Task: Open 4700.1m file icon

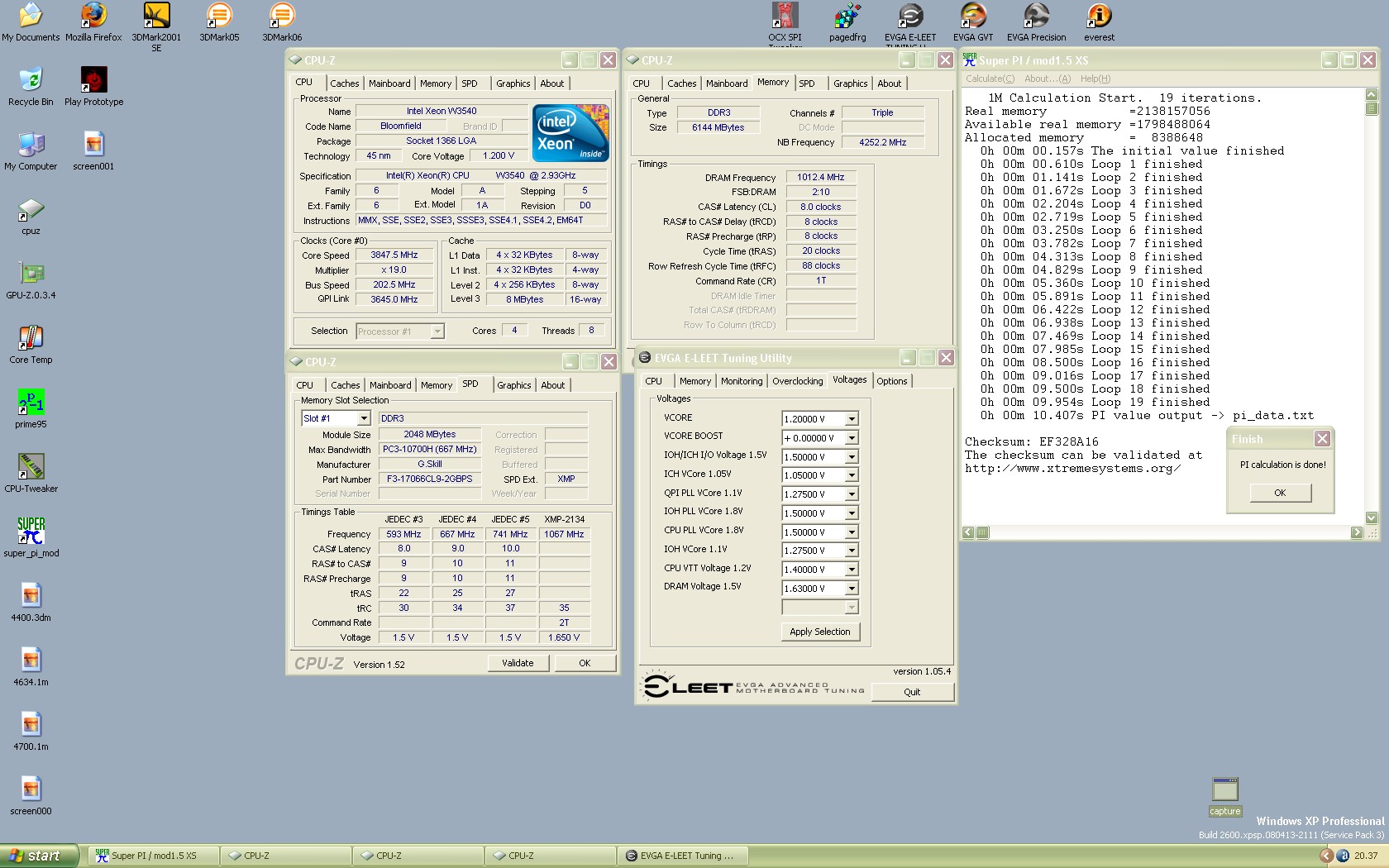Action: coord(31,732)
